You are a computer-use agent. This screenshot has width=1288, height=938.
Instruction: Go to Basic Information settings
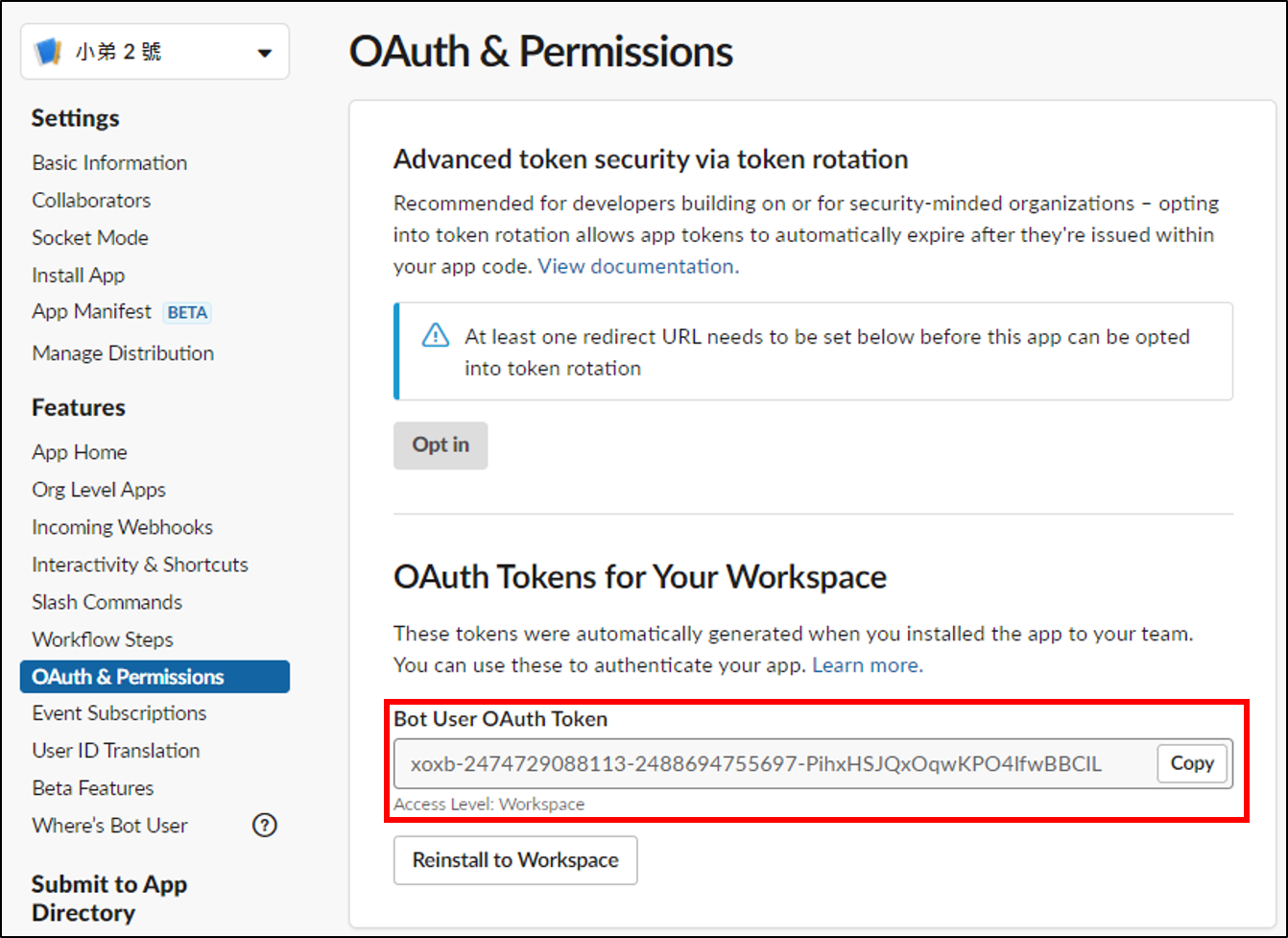click(108, 162)
